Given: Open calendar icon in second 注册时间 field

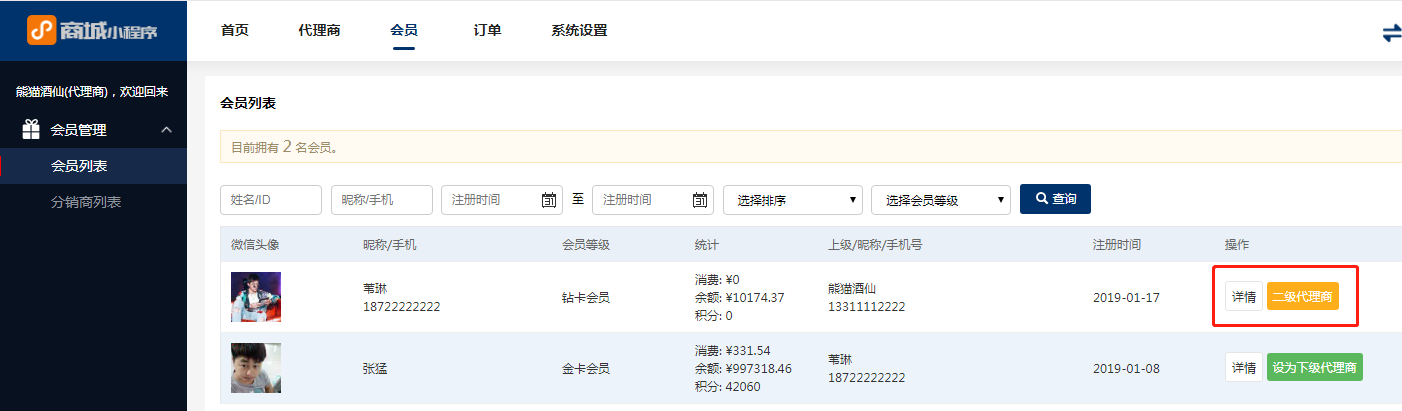Looking at the screenshot, I should (x=701, y=200).
